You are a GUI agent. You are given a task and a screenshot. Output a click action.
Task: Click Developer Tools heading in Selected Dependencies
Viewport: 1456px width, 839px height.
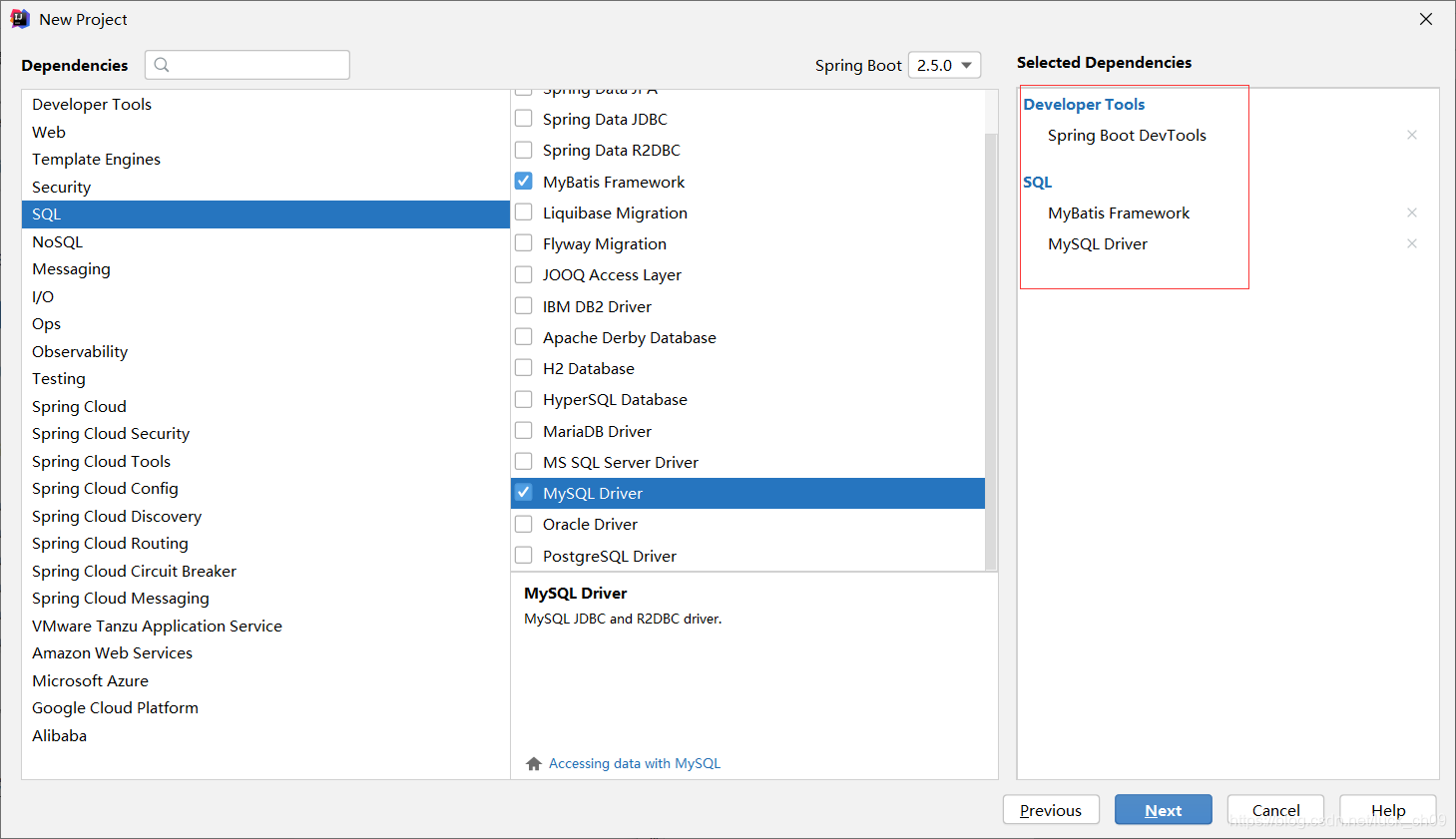coord(1084,104)
